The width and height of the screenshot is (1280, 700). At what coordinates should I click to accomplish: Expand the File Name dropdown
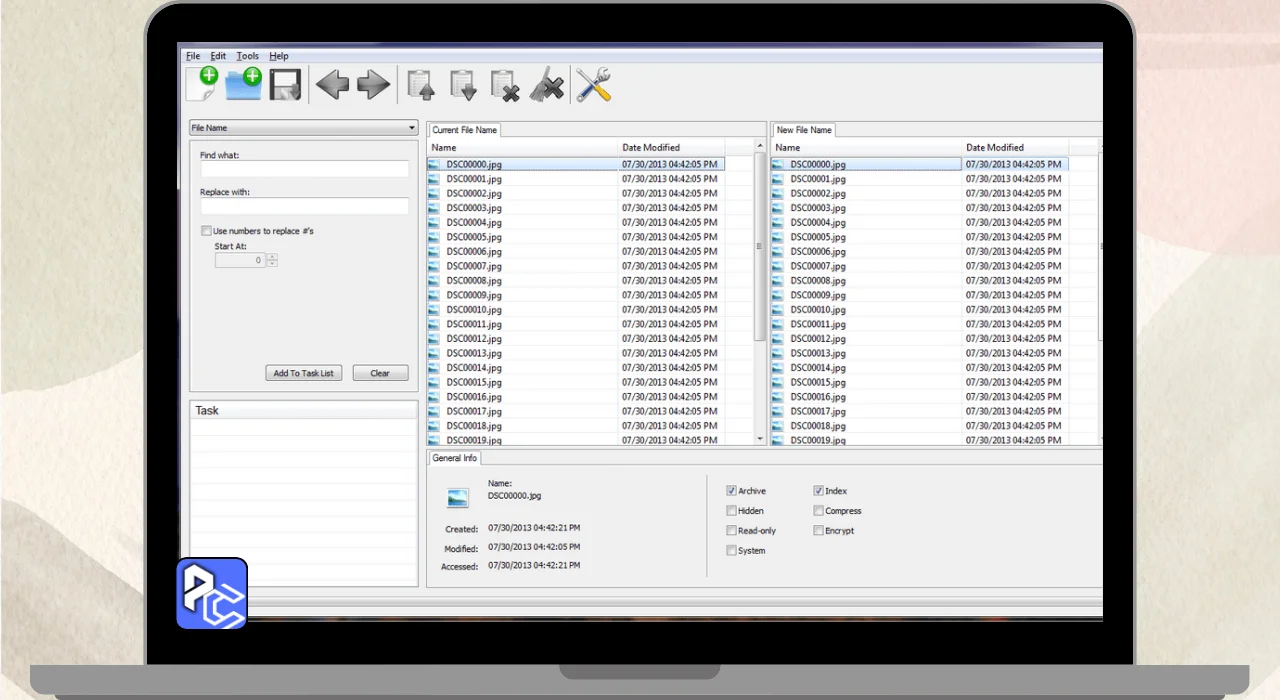coord(304,128)
